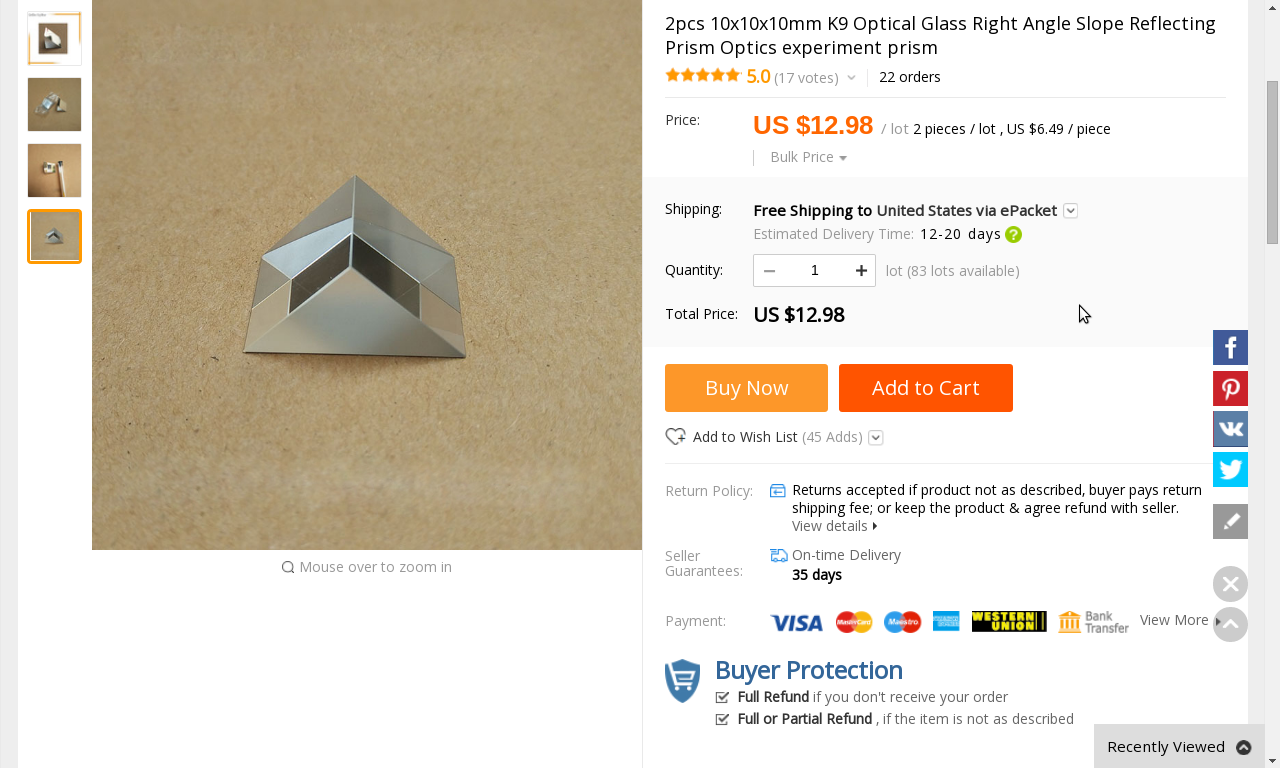Expand the Bulk Price dropdown
This screenshot has height=768, width=1280.
[x=808, y=157]
